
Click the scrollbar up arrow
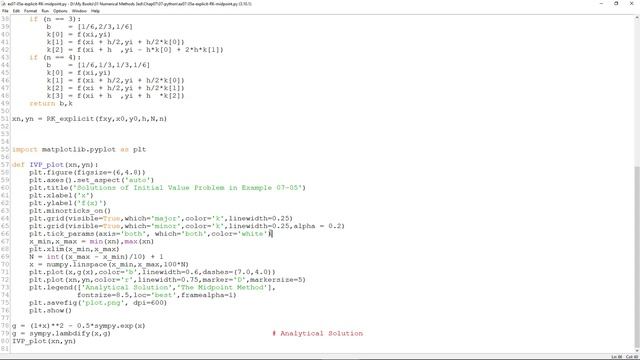pos(637,18)
